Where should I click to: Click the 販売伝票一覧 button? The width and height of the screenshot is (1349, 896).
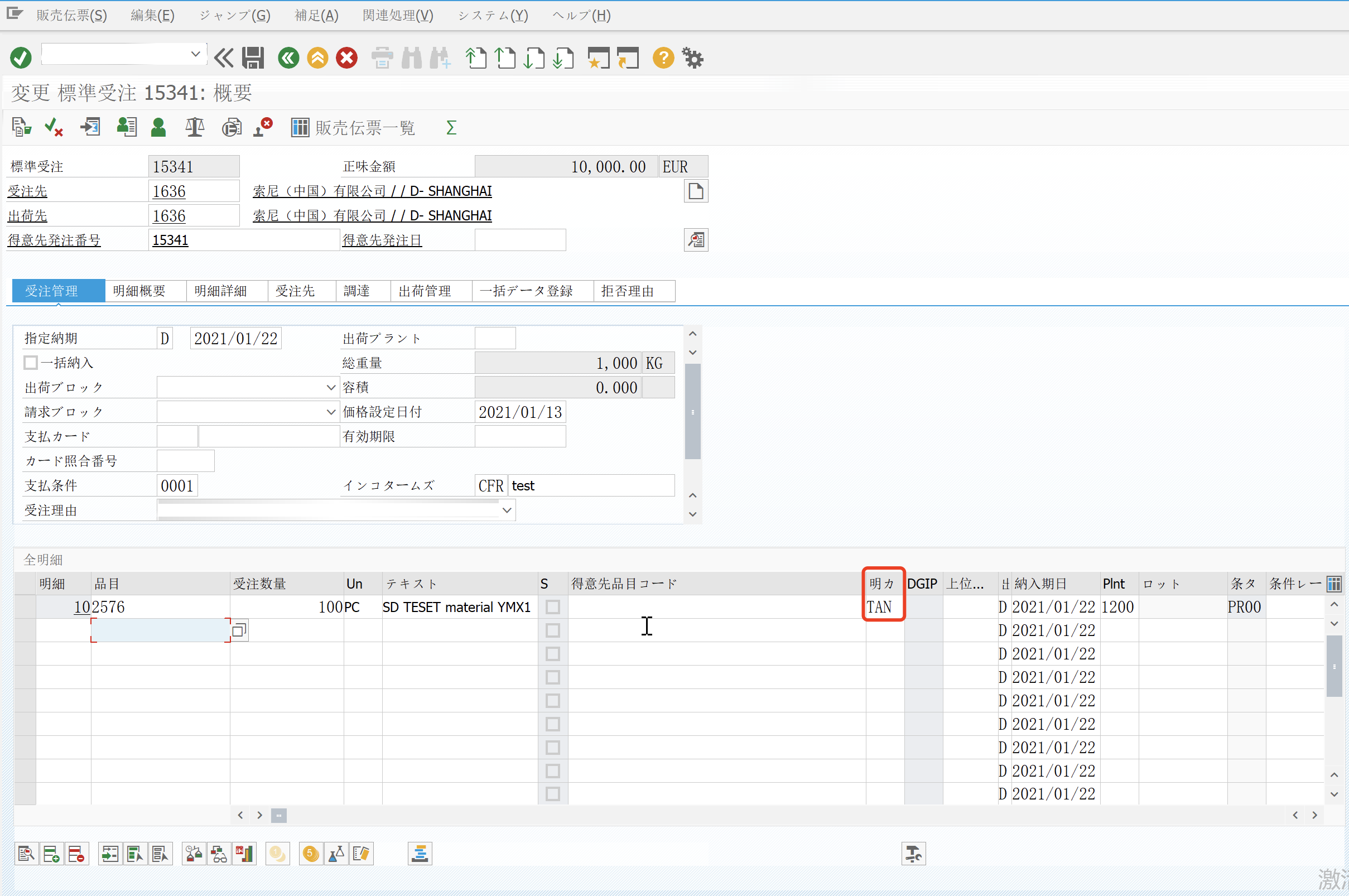pyautogui.click(x=353, y=127)
